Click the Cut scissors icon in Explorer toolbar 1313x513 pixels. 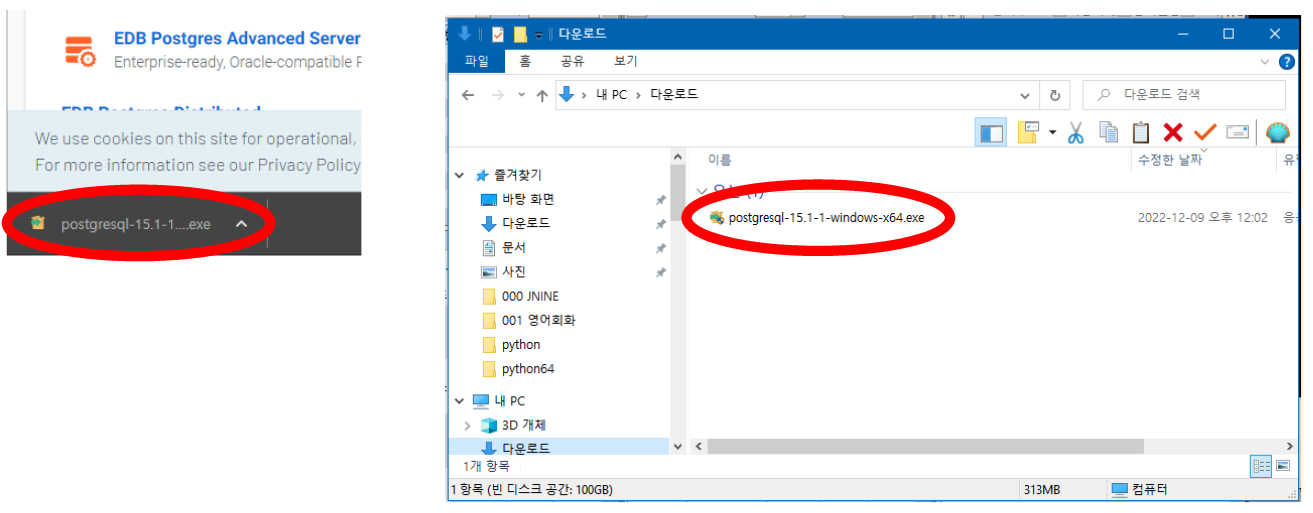1076,132
